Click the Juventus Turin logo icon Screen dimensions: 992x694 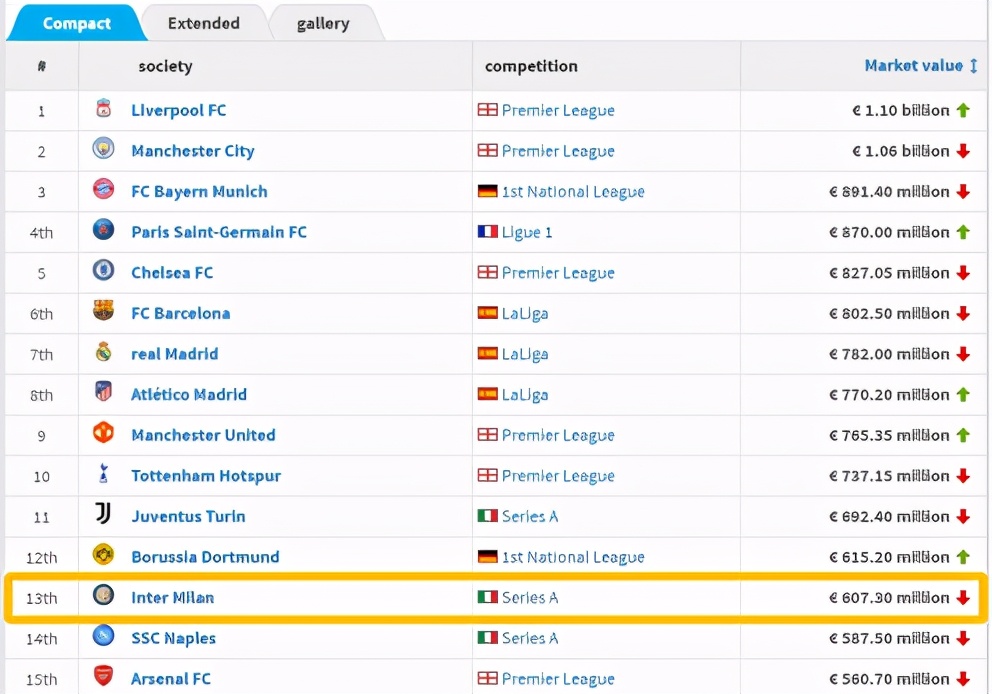(x=103, y=515)
